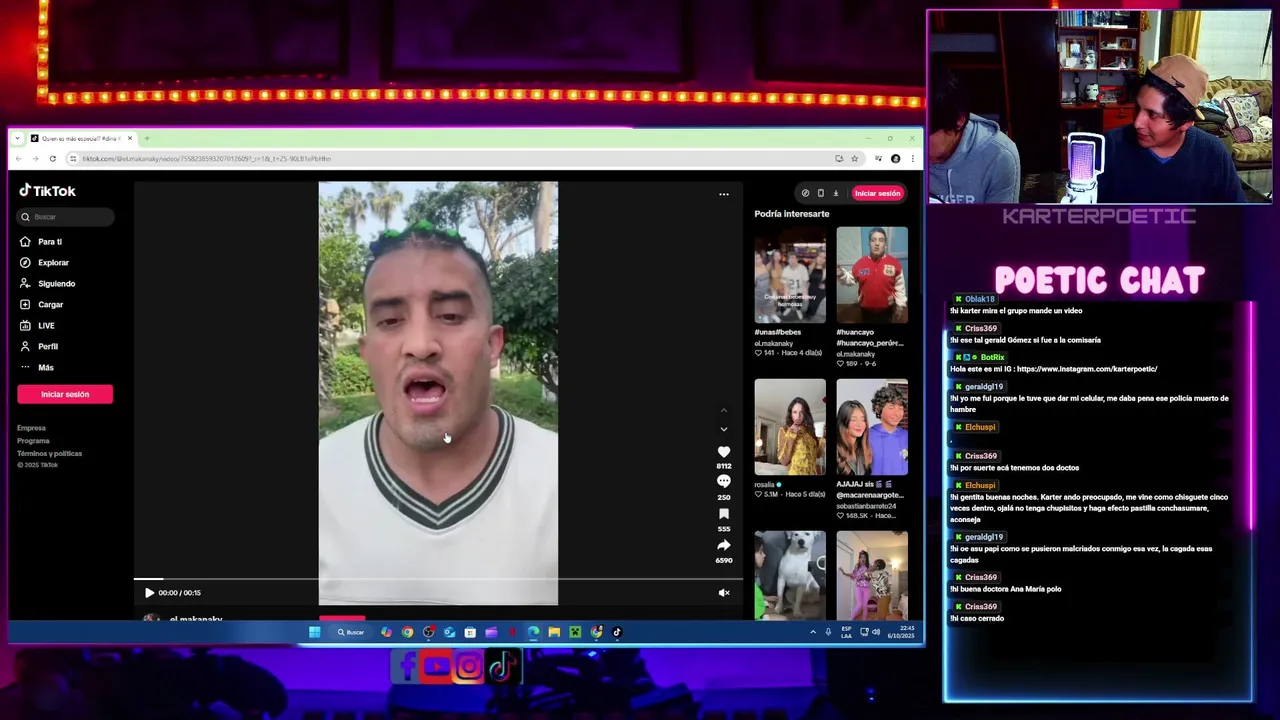The width and height of the screenshot is (1280, 720).
Task: Like the video with heart icon
Action: click(724, 452)
